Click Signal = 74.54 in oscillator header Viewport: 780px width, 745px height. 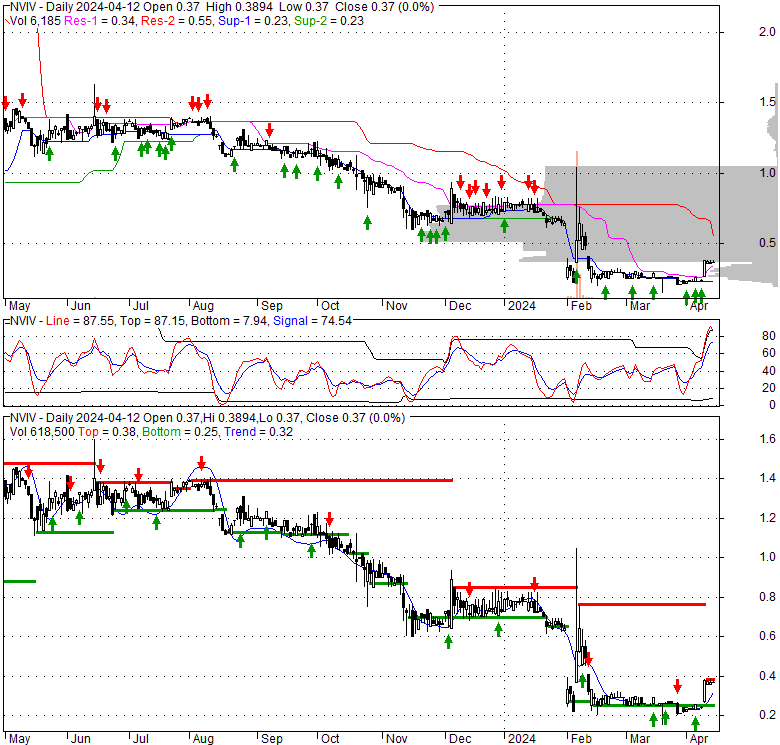pyautogui.click(x=312, y=321)
